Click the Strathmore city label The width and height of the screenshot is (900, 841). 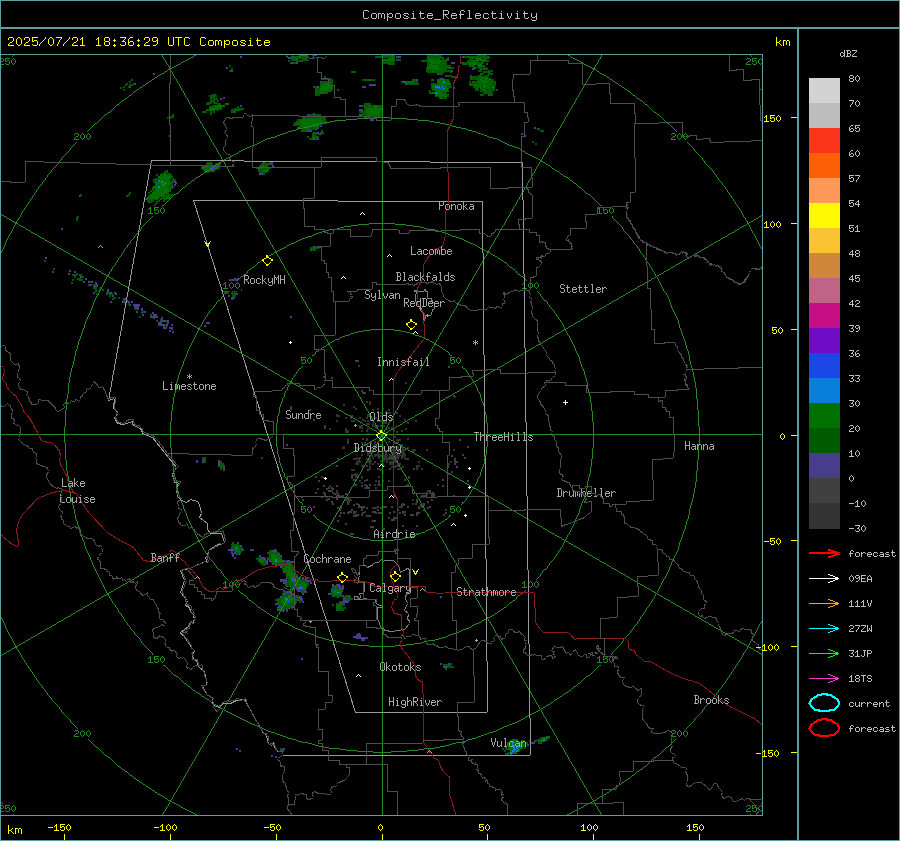[x=486, y=592]
